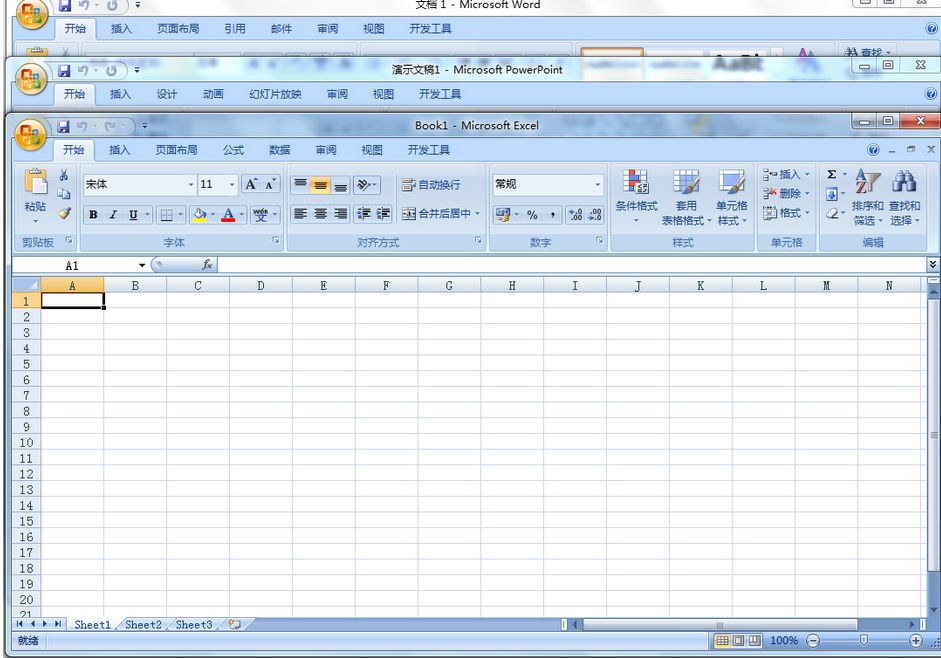Click the increase font size icon
The width and height of the screenshot is (941, 658).
click(x=251, y=184)
